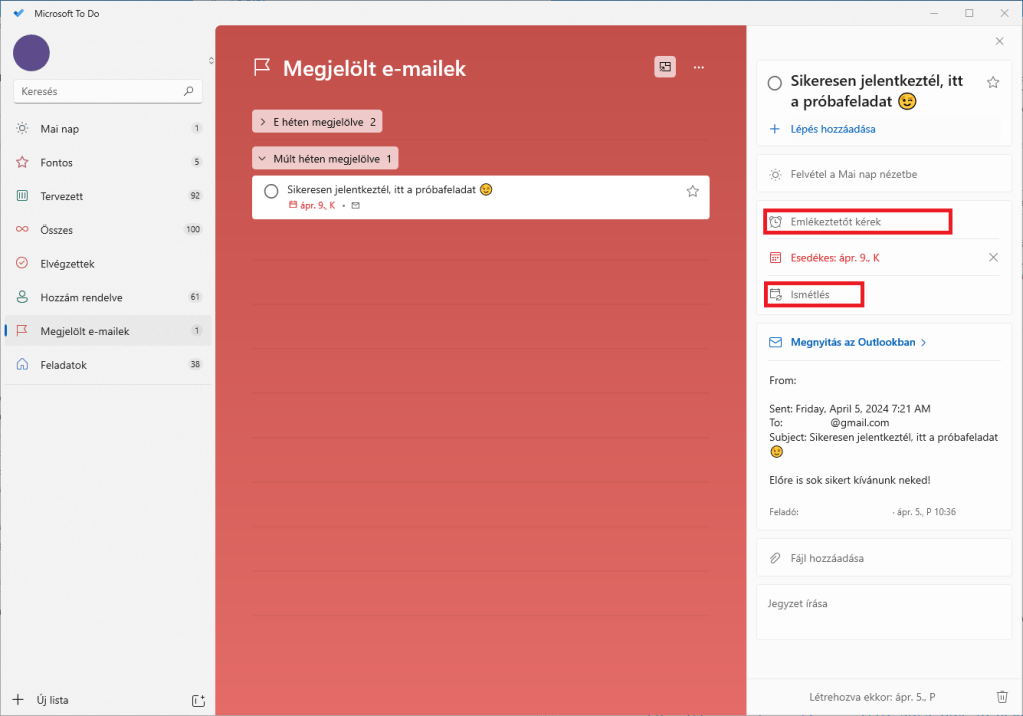Click the new group icon beside Új lista
This screenshot has width=1023, height=716.
(x=197, y=700)
